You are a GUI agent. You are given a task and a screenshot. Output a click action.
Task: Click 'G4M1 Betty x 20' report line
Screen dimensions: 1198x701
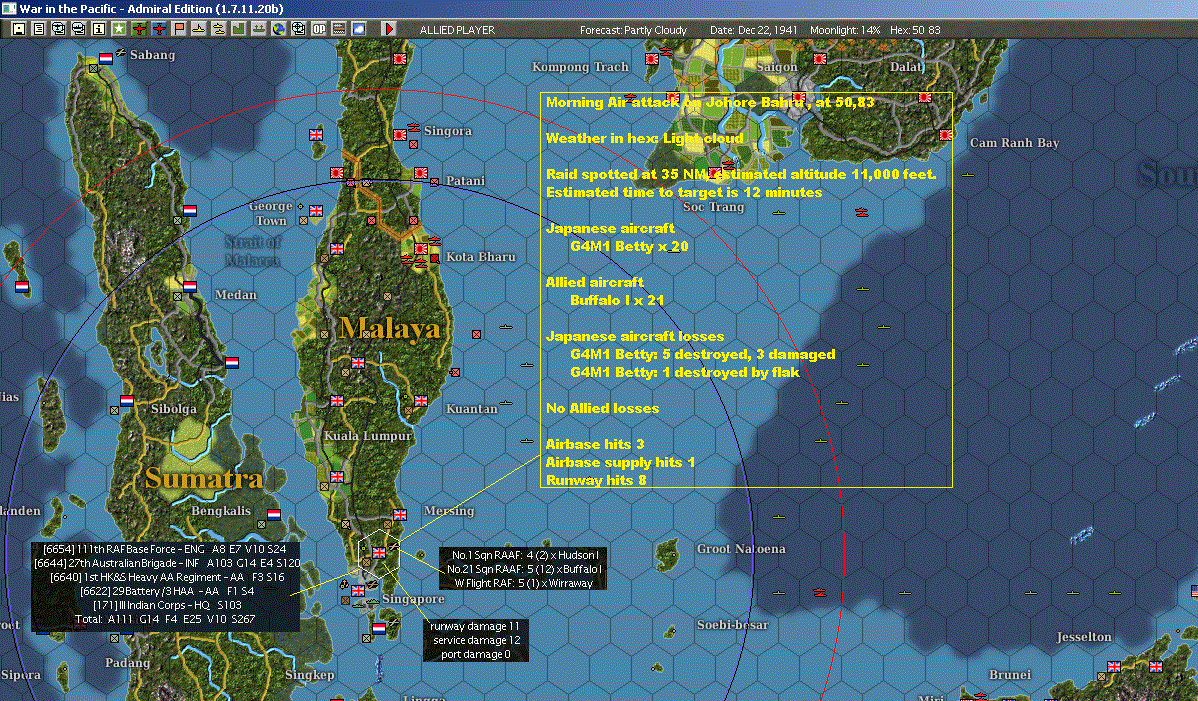629,247
